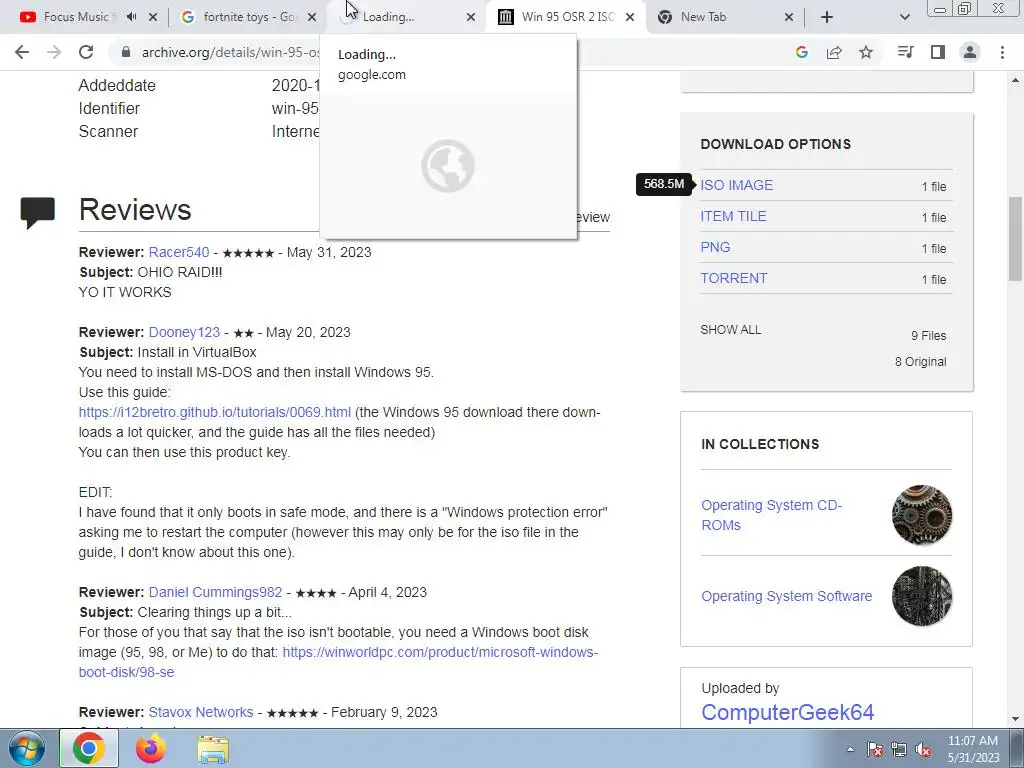Screen dimensions: 1024x768
Task: Click the gears collection thumbnail
Action: (921, 515)
